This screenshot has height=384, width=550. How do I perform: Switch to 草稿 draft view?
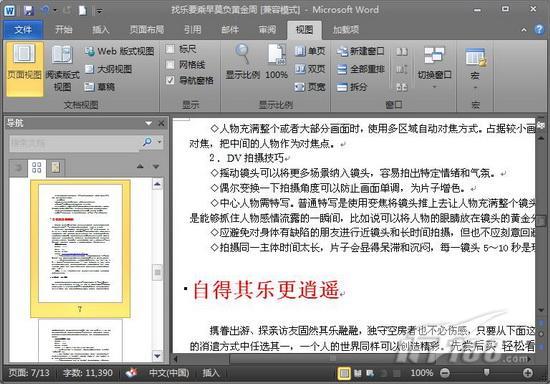point(100,87)
